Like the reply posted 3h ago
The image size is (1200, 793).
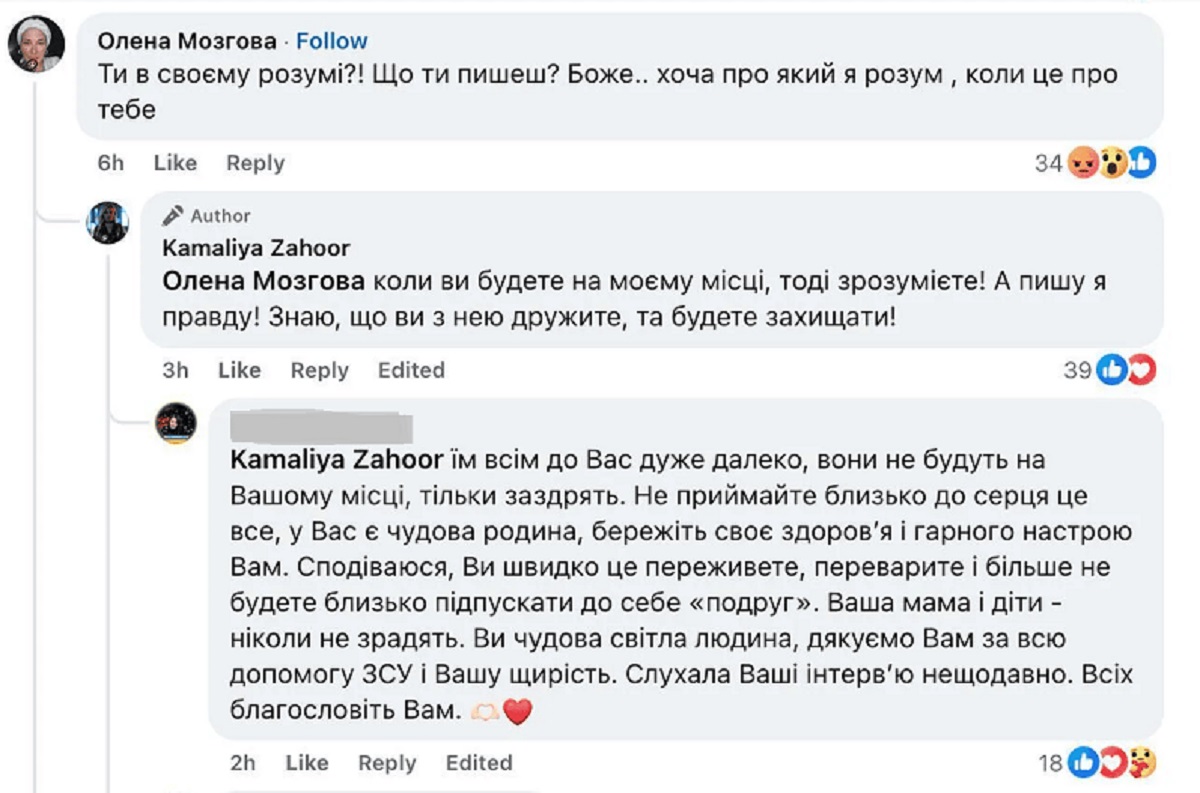239,370
